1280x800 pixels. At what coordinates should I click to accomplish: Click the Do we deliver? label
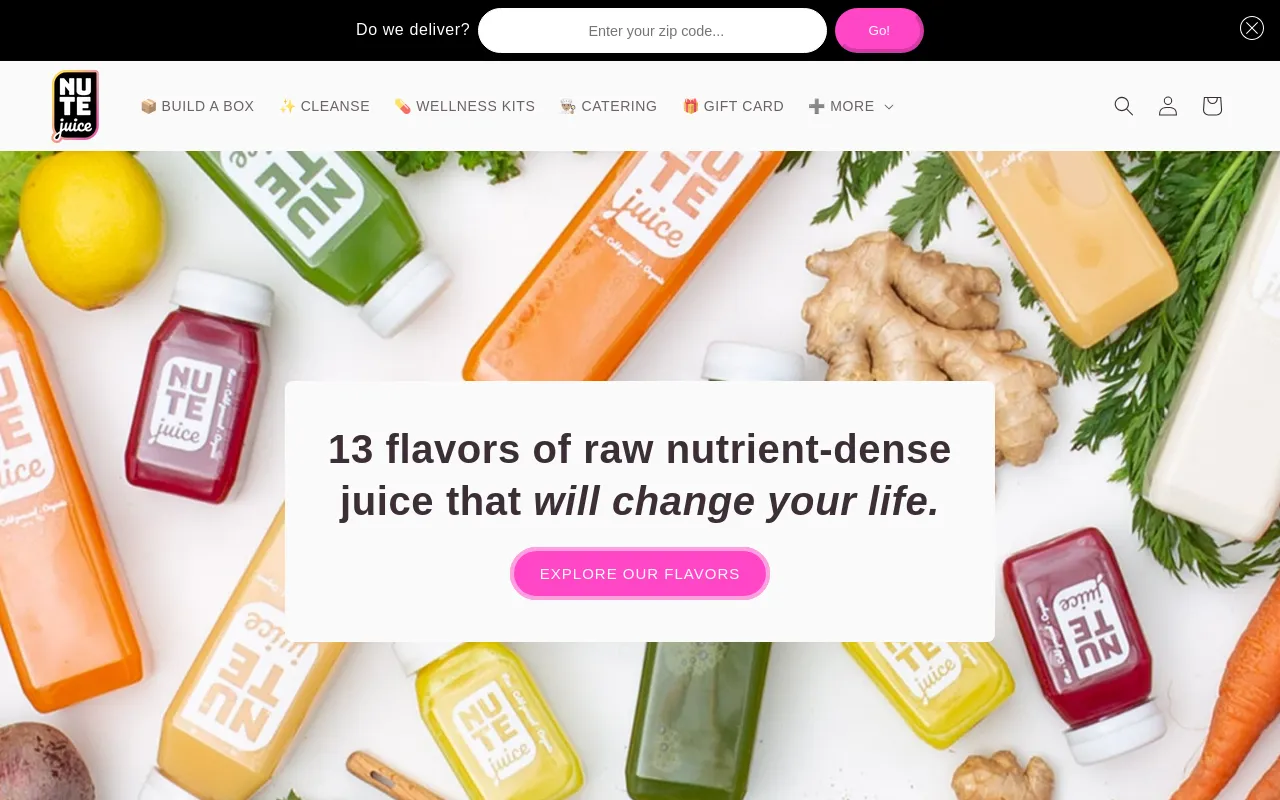click(x=413, y=30)
